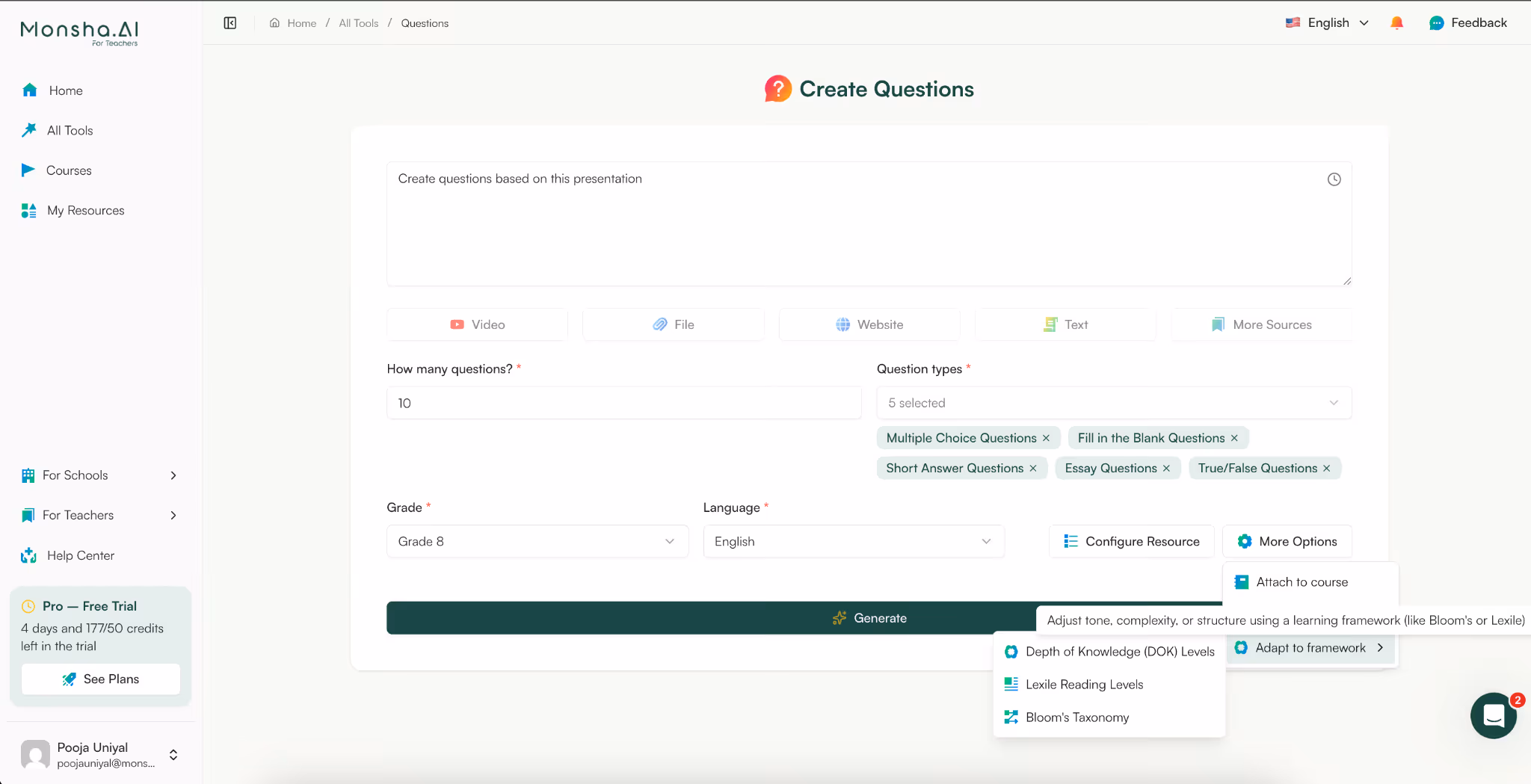Open the Language dropdown showing English
This screenshot has width=1531, height=784.
pos(852,541)
